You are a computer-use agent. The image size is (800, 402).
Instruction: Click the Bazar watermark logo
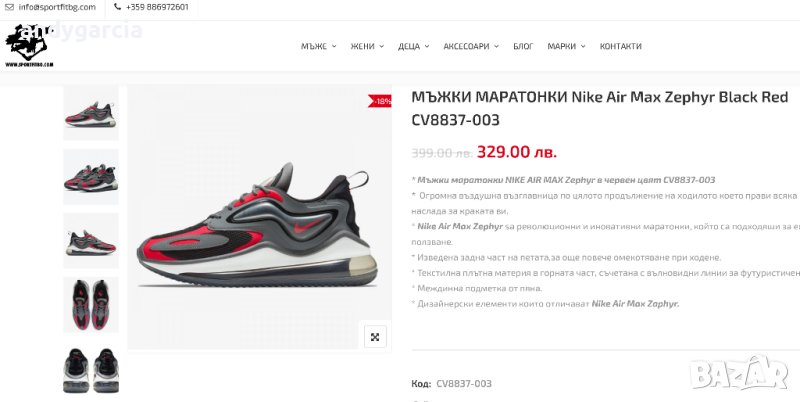click(739, 372)
